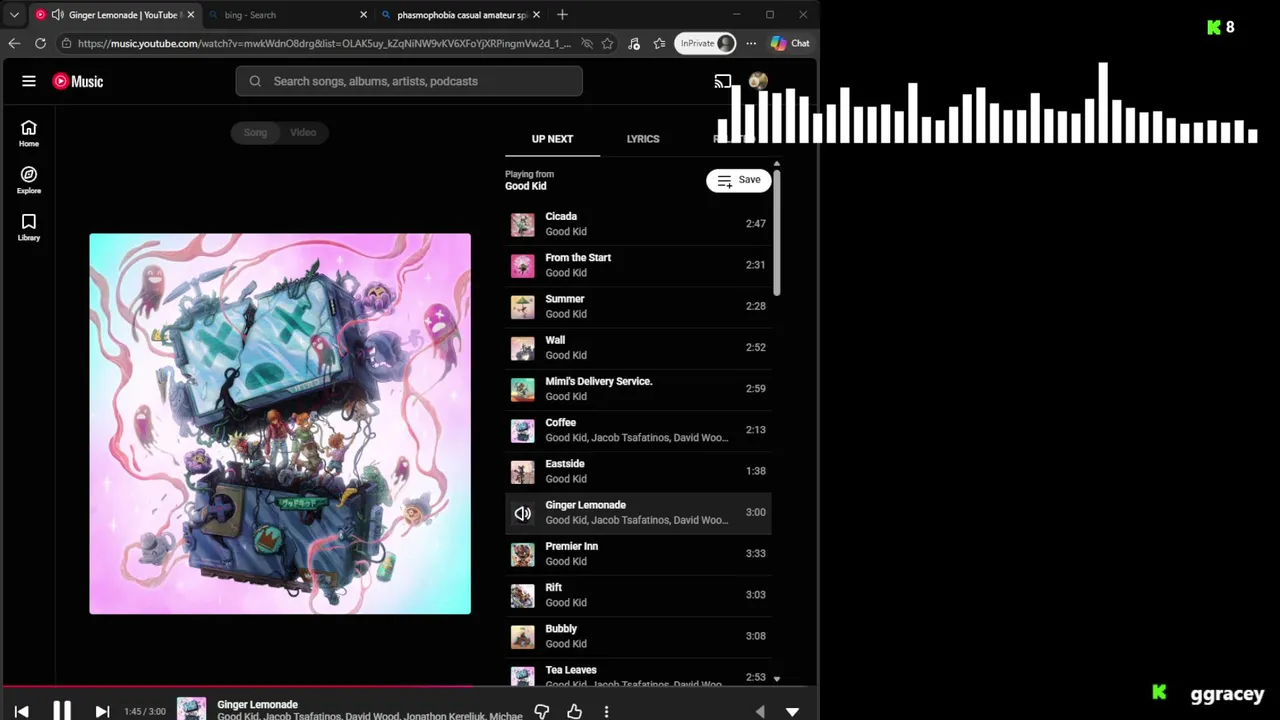Click the player bar album thumbnail
Viewport: 1280px width, 720px height.
tap(191, 709)
